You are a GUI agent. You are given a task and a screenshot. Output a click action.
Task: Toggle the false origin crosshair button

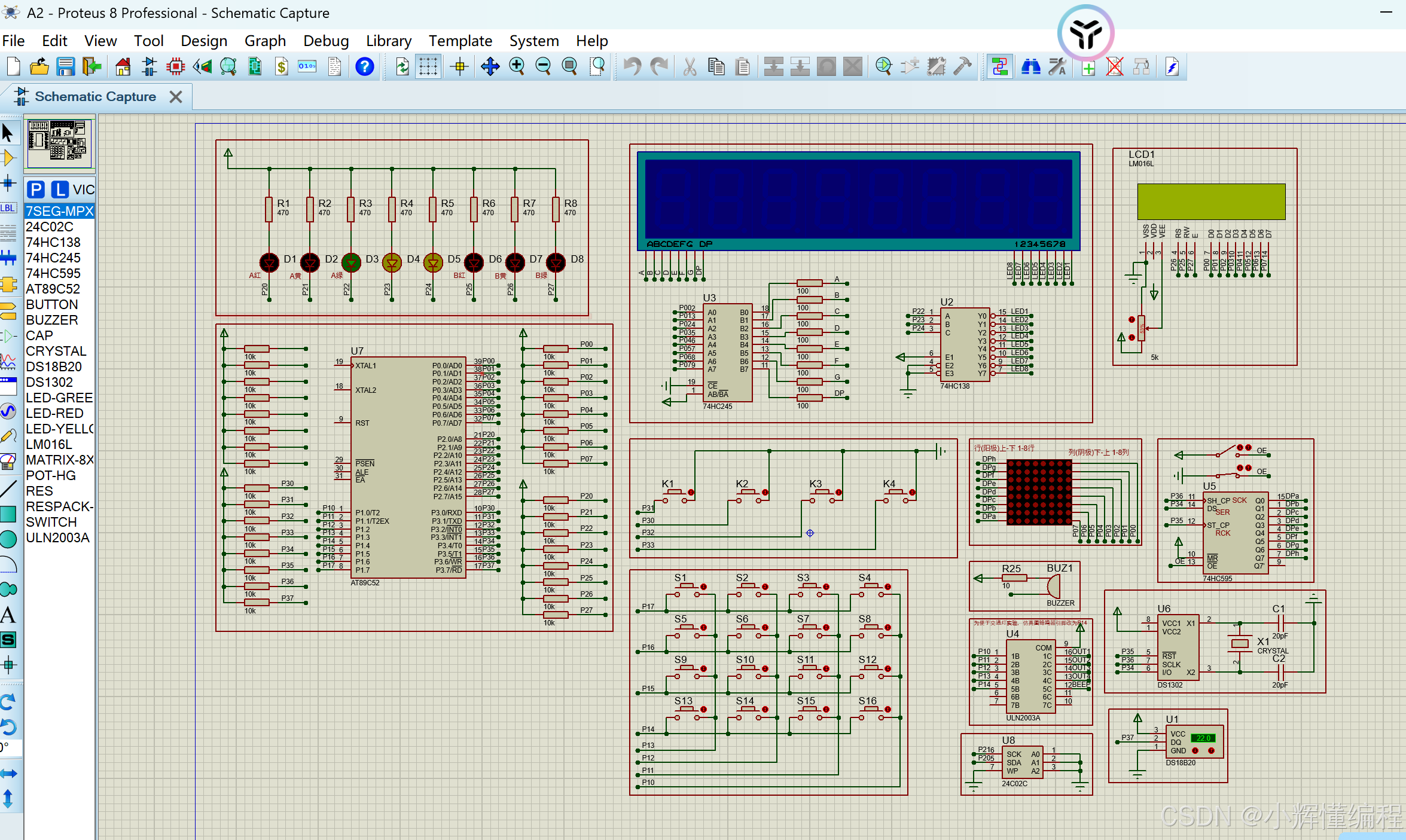click(x=459, y=66)
